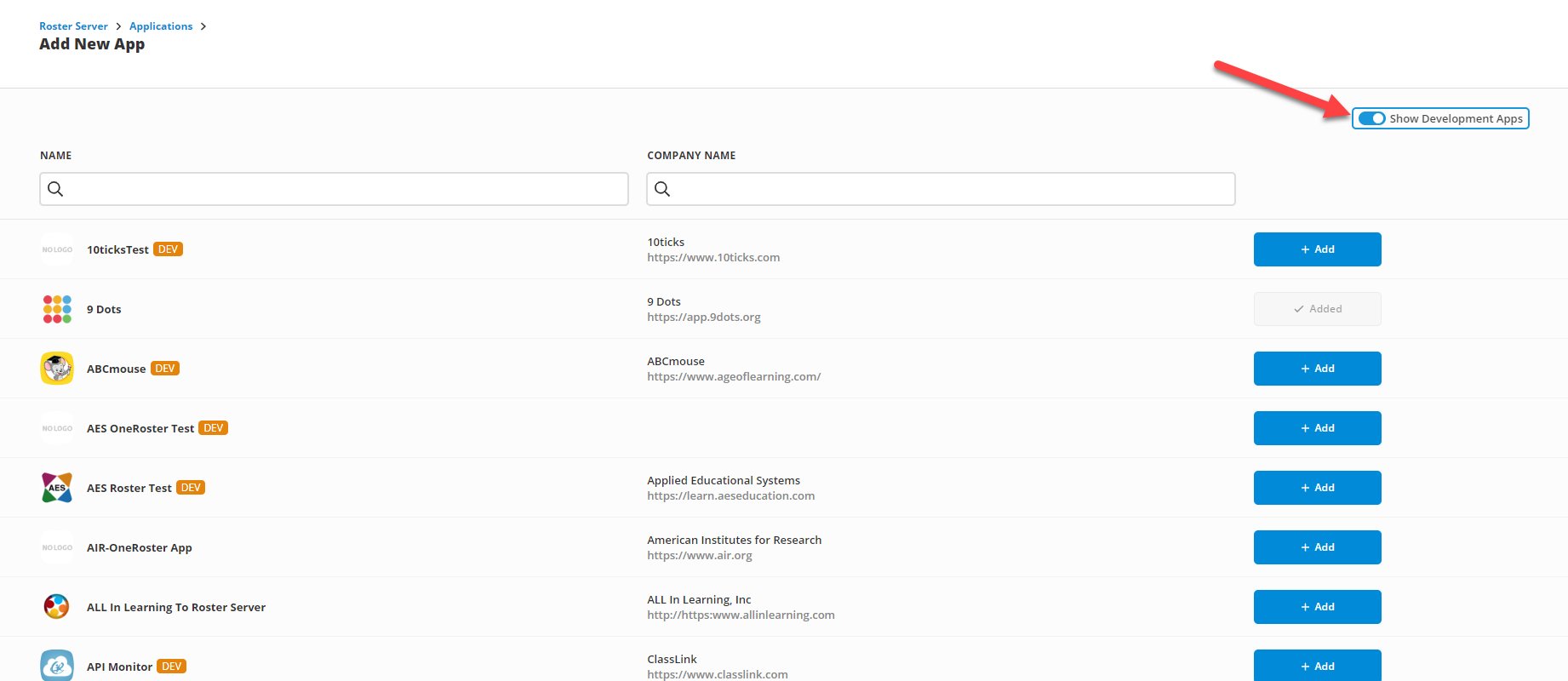This screenshot has height=681, width=1568.
Task: Click the AES Roster Test logo
Action: 57,488
